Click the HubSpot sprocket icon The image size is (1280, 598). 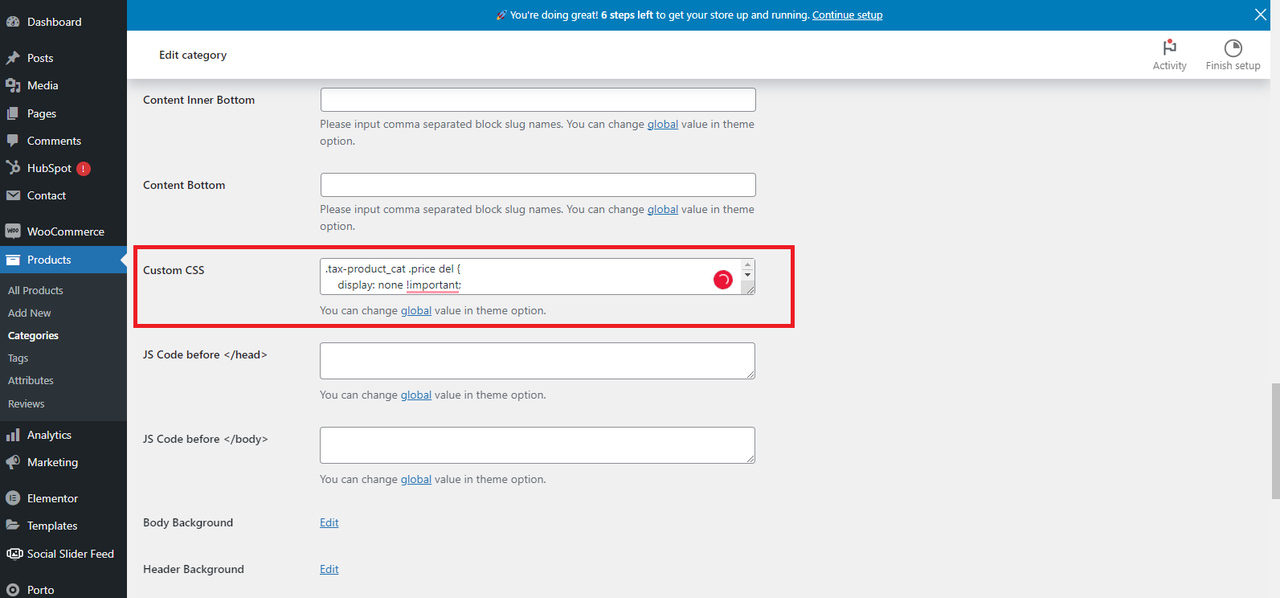point(13,168)
